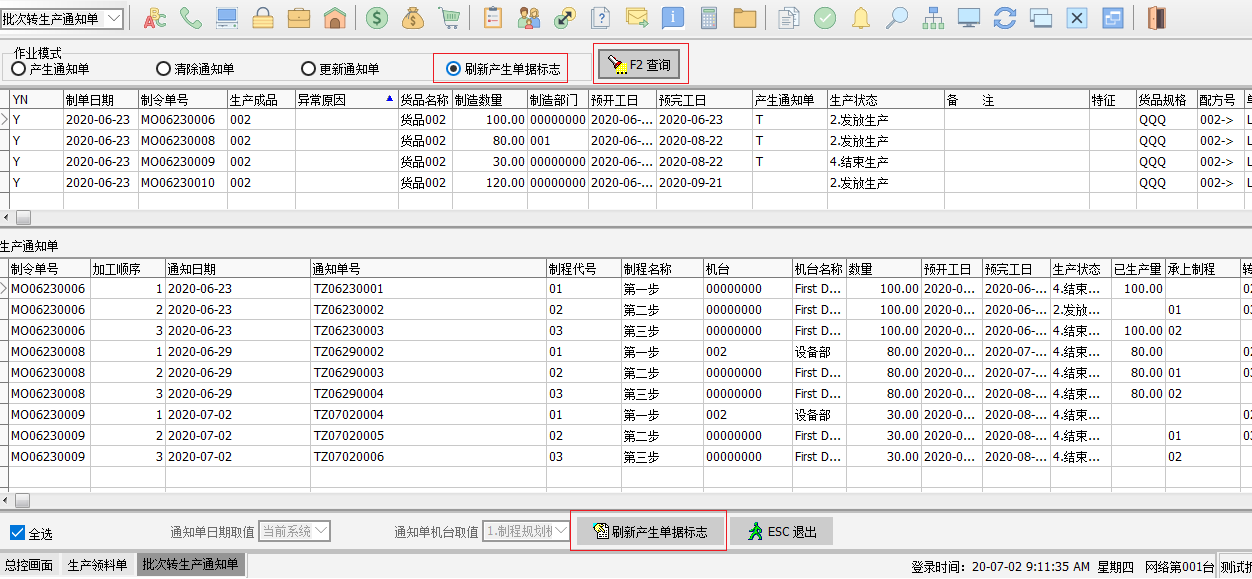The height and width of the screenshot is (579, 1252).
Task: Click the yellow notification bell icon
Action: [861, 18]
